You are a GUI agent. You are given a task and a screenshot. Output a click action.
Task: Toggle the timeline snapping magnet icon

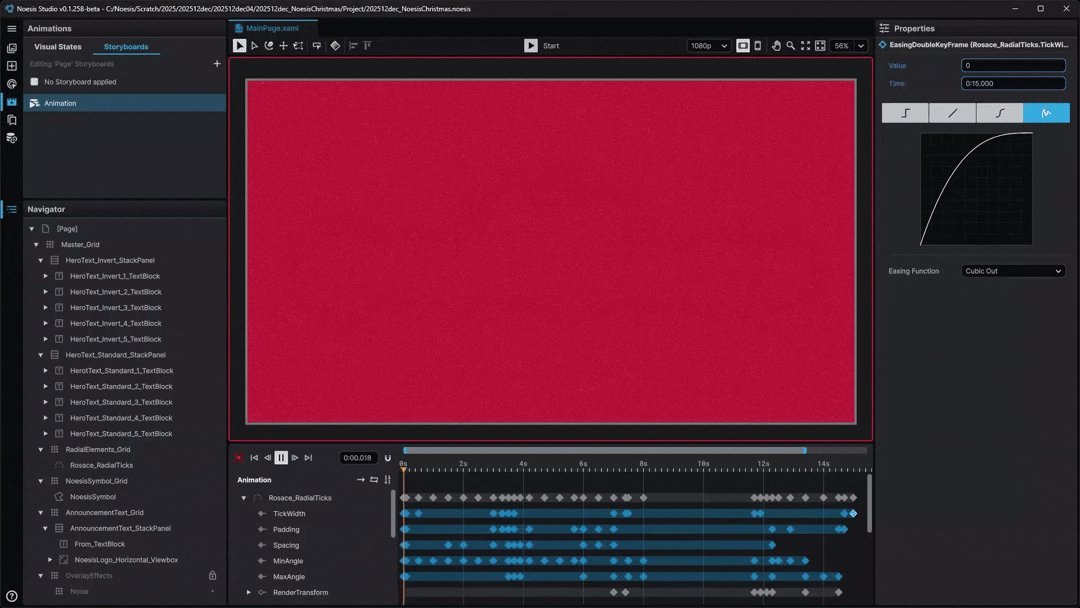387,458
